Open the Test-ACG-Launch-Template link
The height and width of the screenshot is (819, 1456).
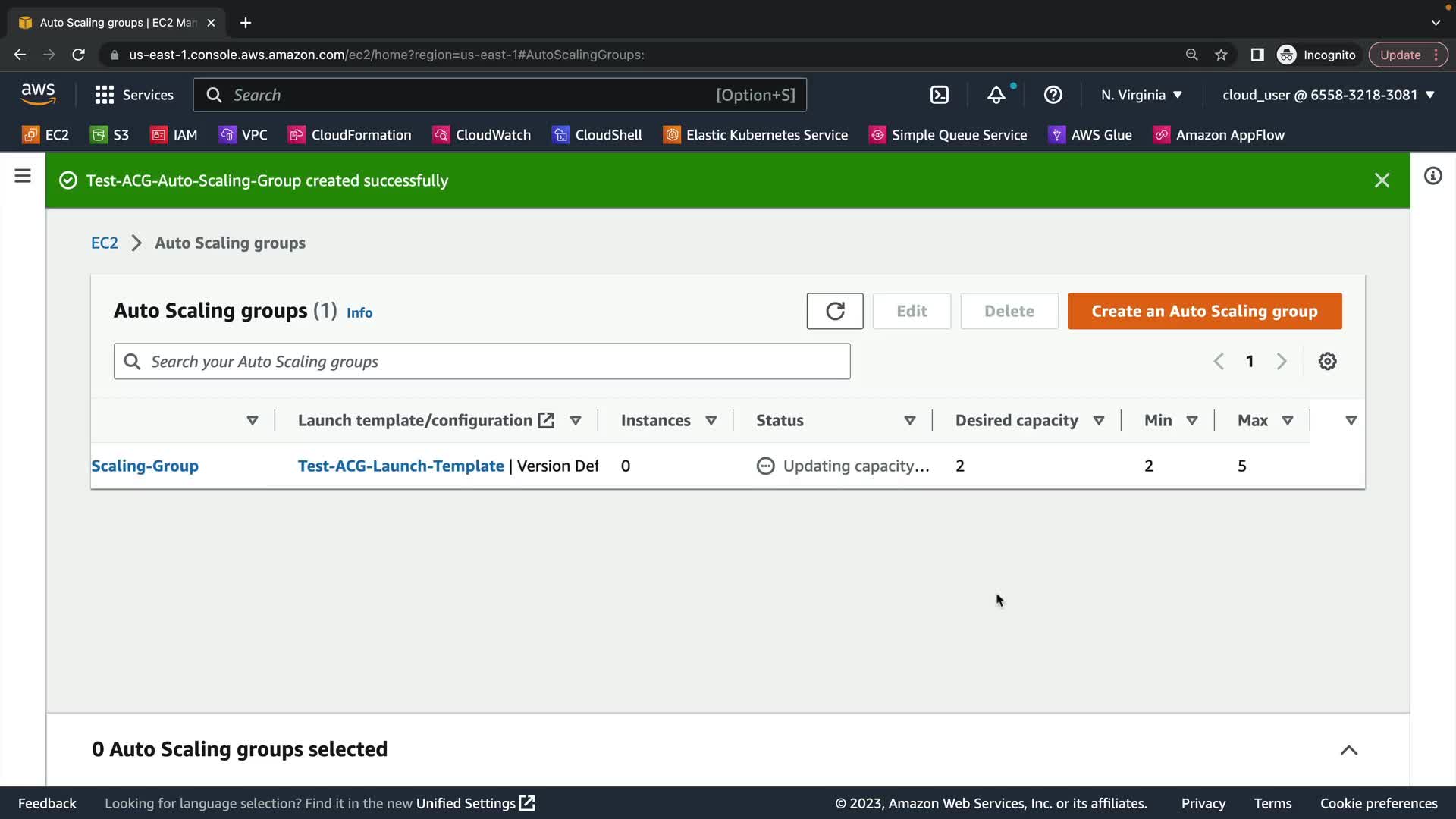click(400, 466)
